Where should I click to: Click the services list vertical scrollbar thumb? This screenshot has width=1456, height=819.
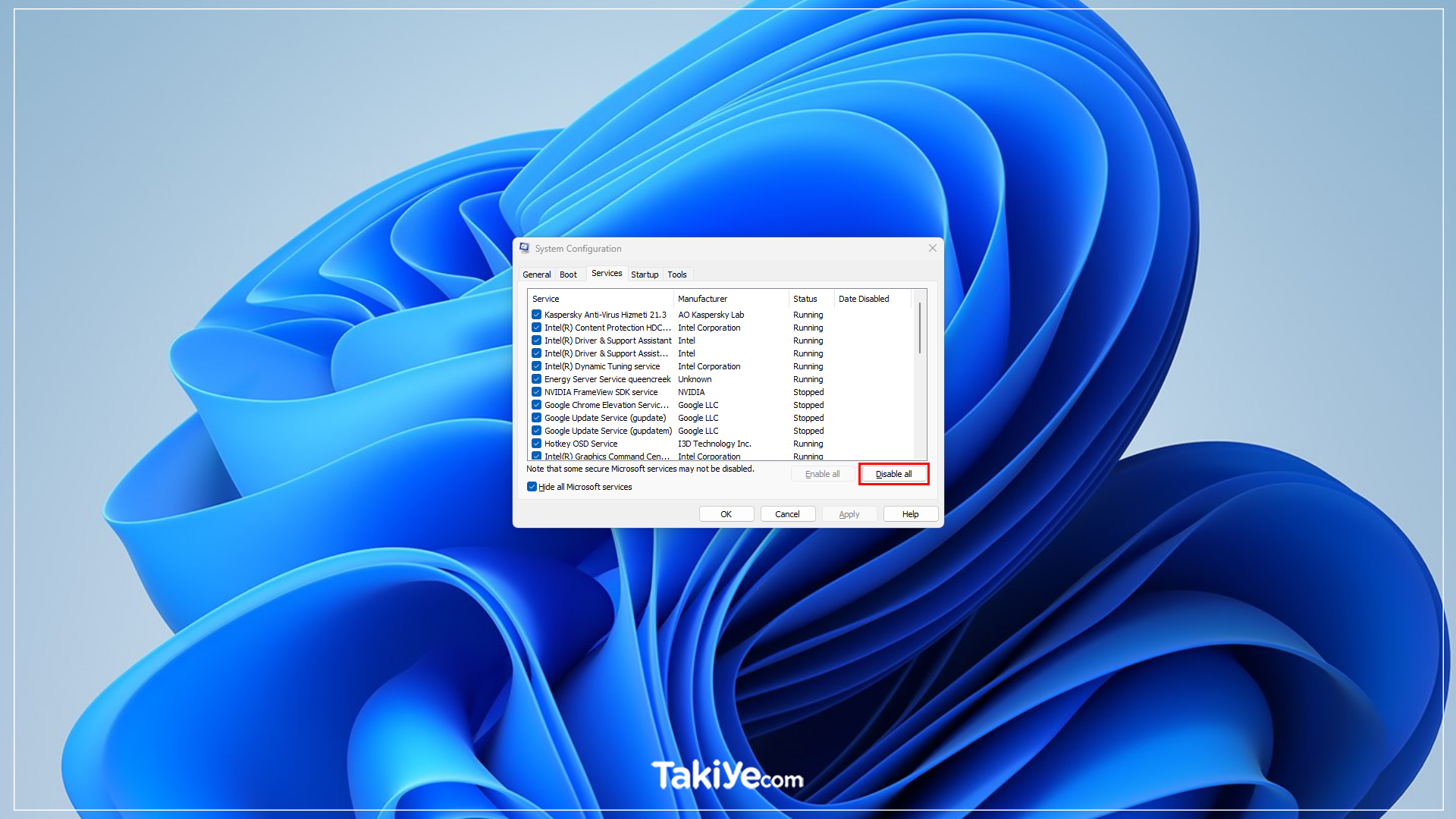[920, 328]
